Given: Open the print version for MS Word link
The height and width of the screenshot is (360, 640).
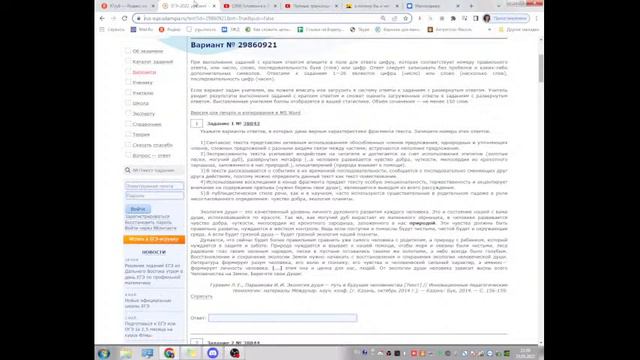Looking at the screenshot, I should (x=245, y=113).
